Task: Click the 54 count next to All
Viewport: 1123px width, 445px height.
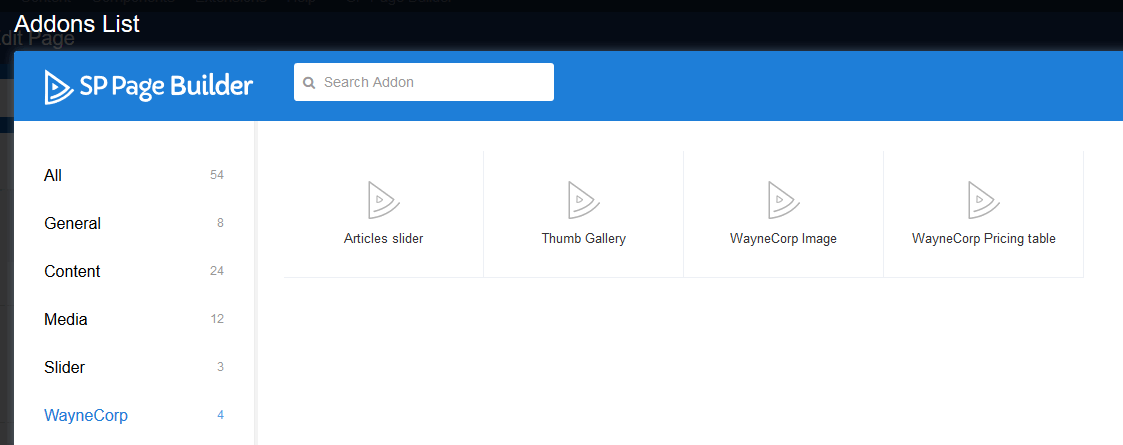Action: pos(216,175)
